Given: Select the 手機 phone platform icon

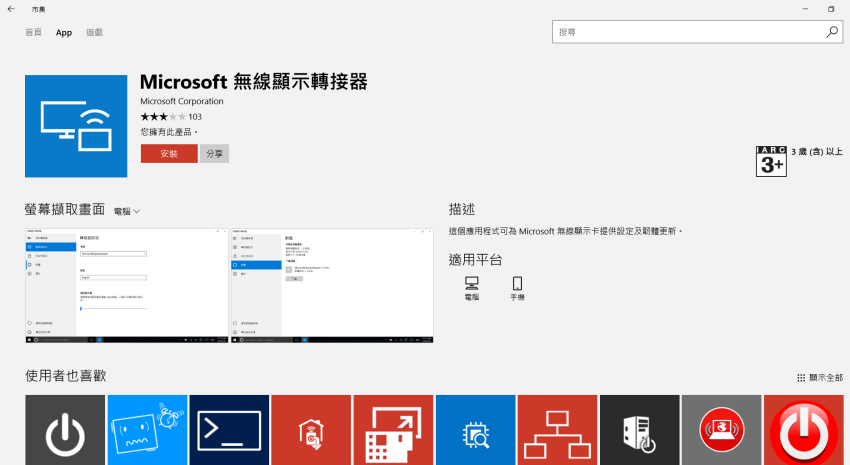Looking at the screenshot, I should point(517,288).
